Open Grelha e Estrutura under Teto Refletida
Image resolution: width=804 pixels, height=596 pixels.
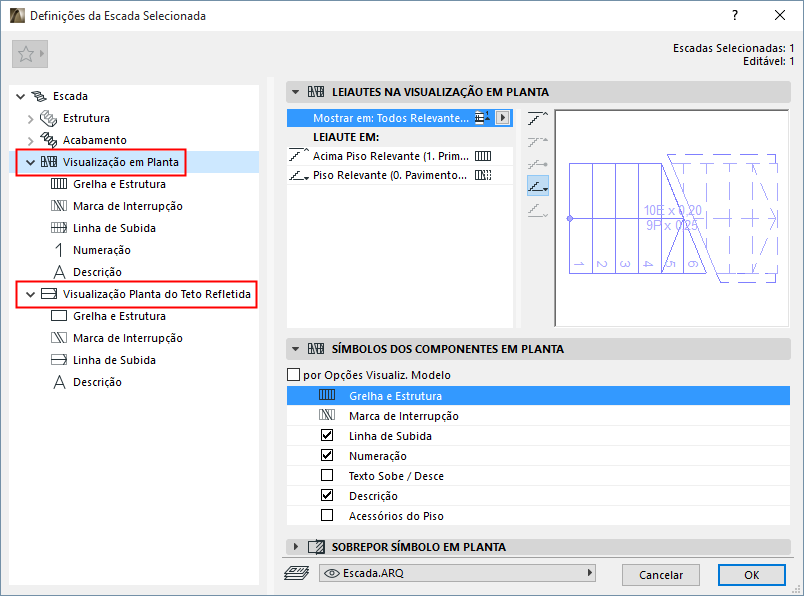pyautogui.click(x=119, y=316)
